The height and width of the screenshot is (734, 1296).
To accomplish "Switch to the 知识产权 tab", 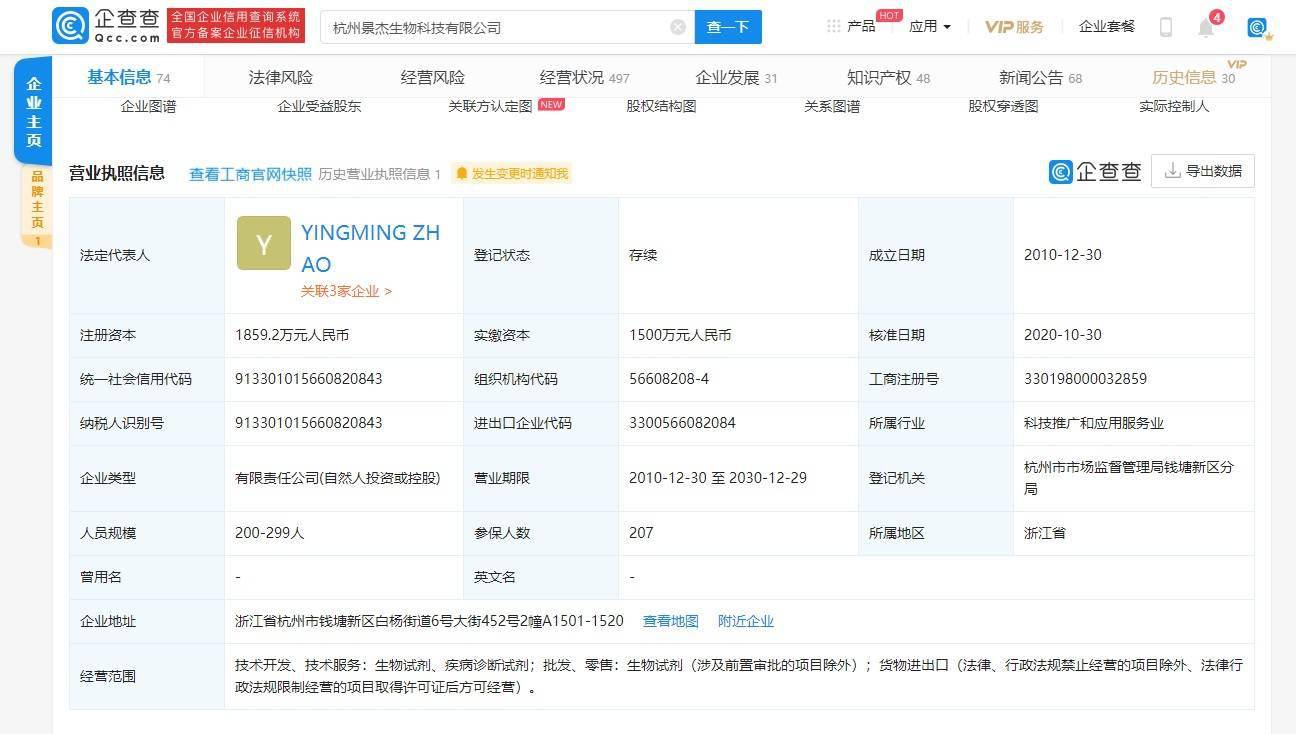I will click(888, 77).
